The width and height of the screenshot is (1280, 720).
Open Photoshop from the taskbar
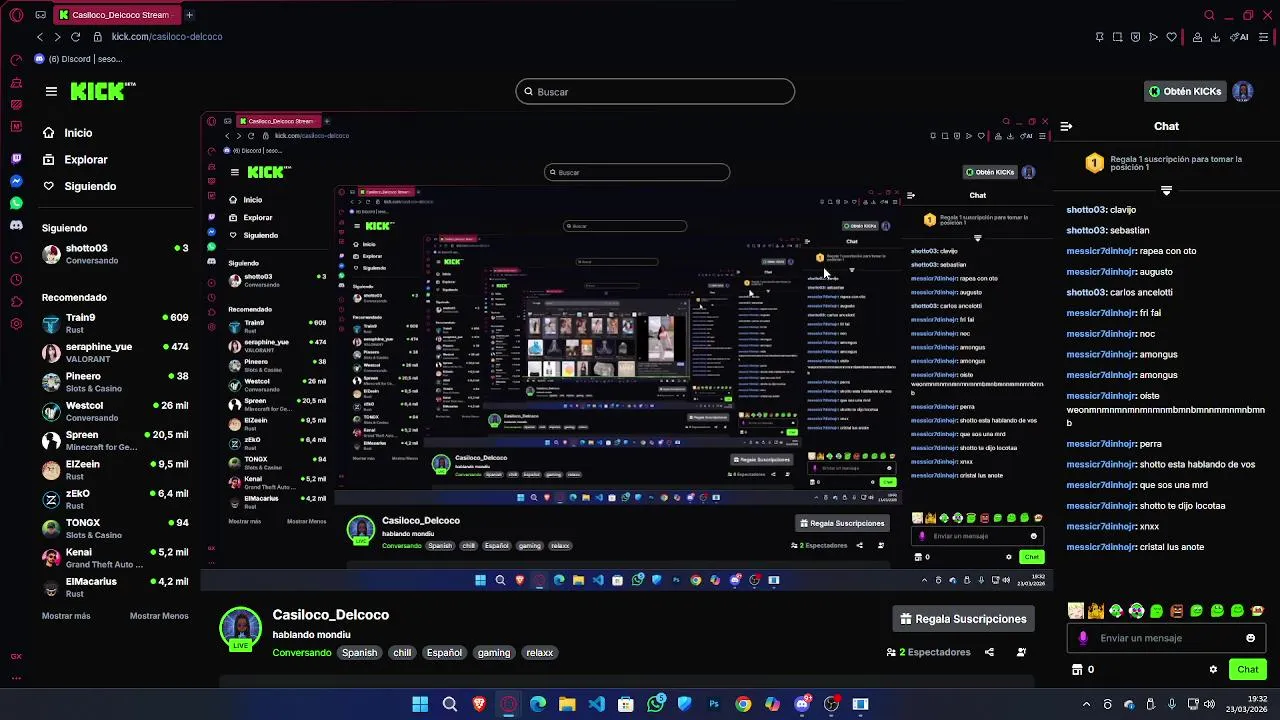pyautogui.click(x=714, y=704)
